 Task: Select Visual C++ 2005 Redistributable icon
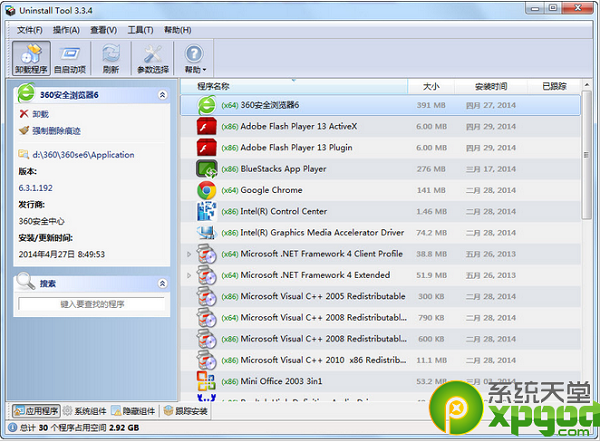pyautogui.click(x=207, y=296)
